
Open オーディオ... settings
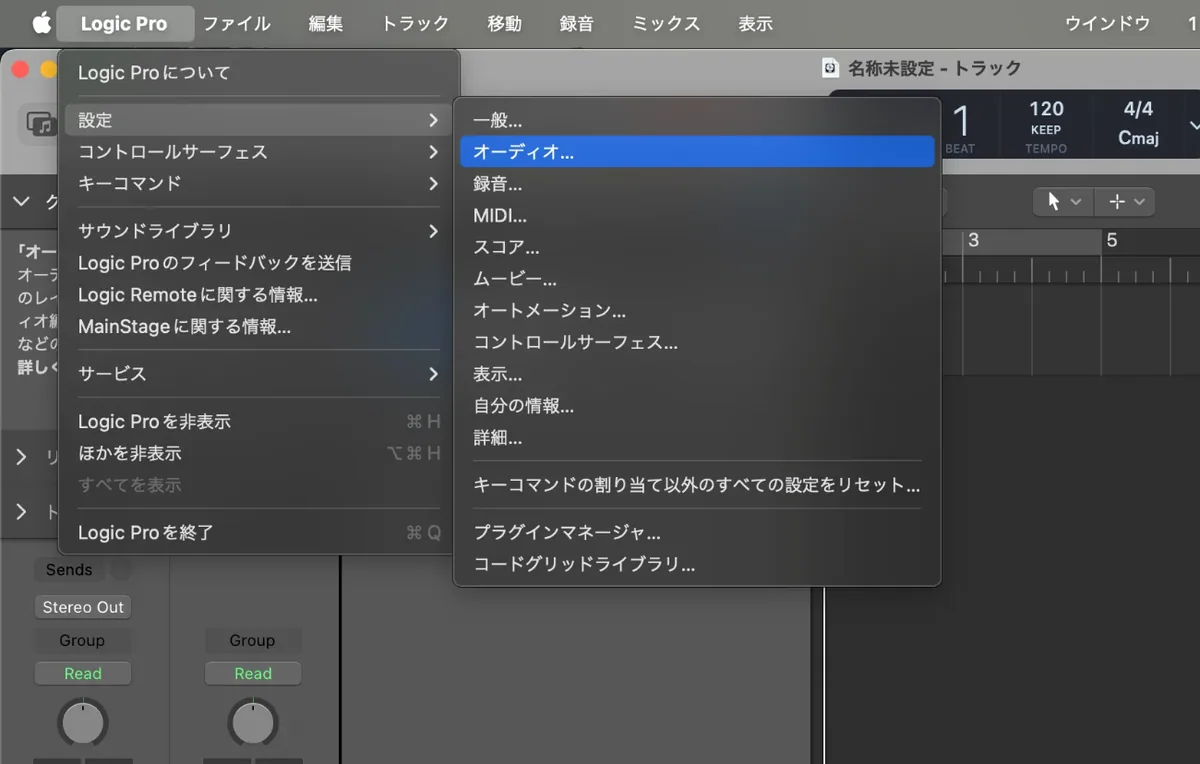(x=697, y=152)
